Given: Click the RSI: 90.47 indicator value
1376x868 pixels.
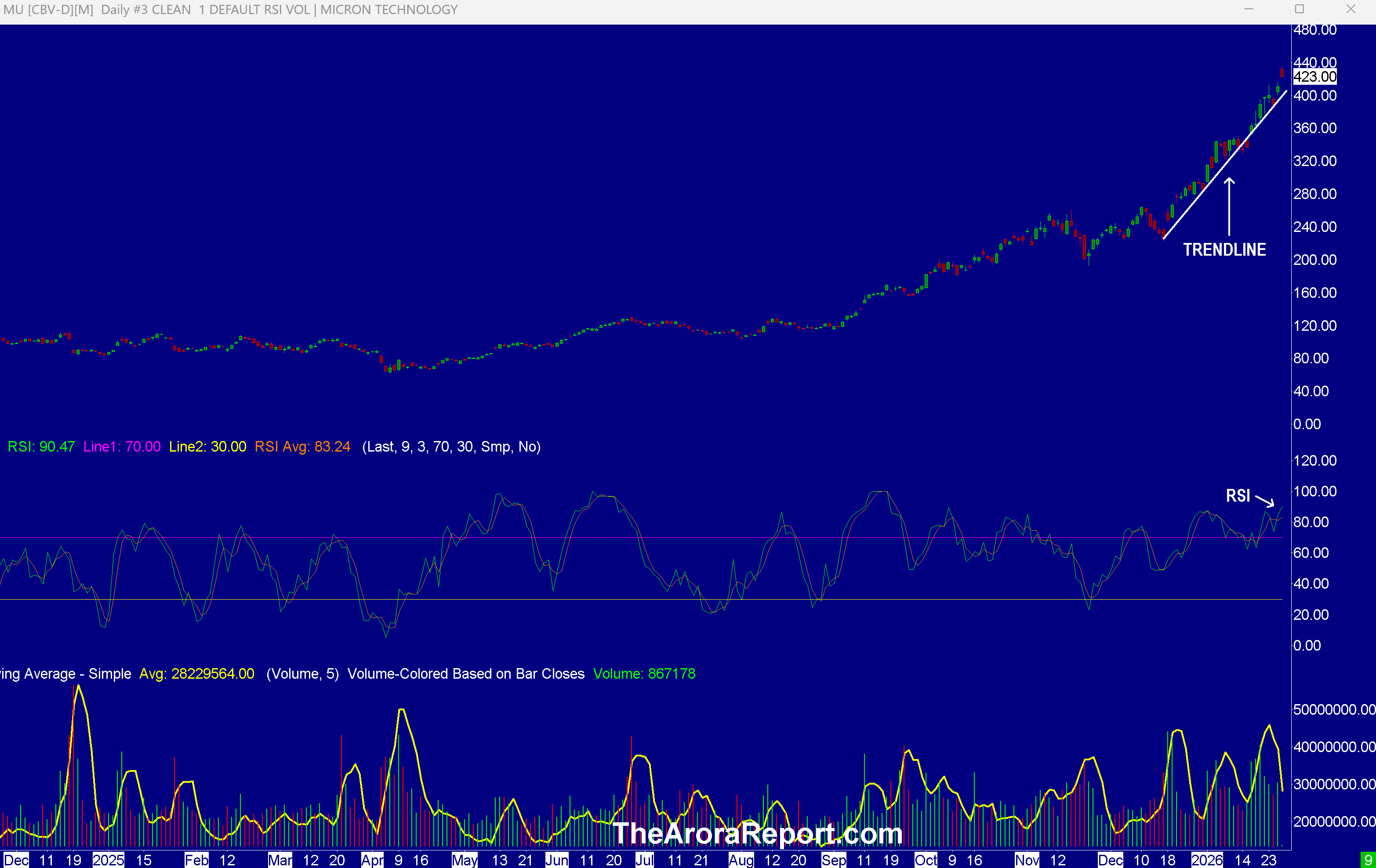Looking at the screenshot, I should (x=41, y=447).
